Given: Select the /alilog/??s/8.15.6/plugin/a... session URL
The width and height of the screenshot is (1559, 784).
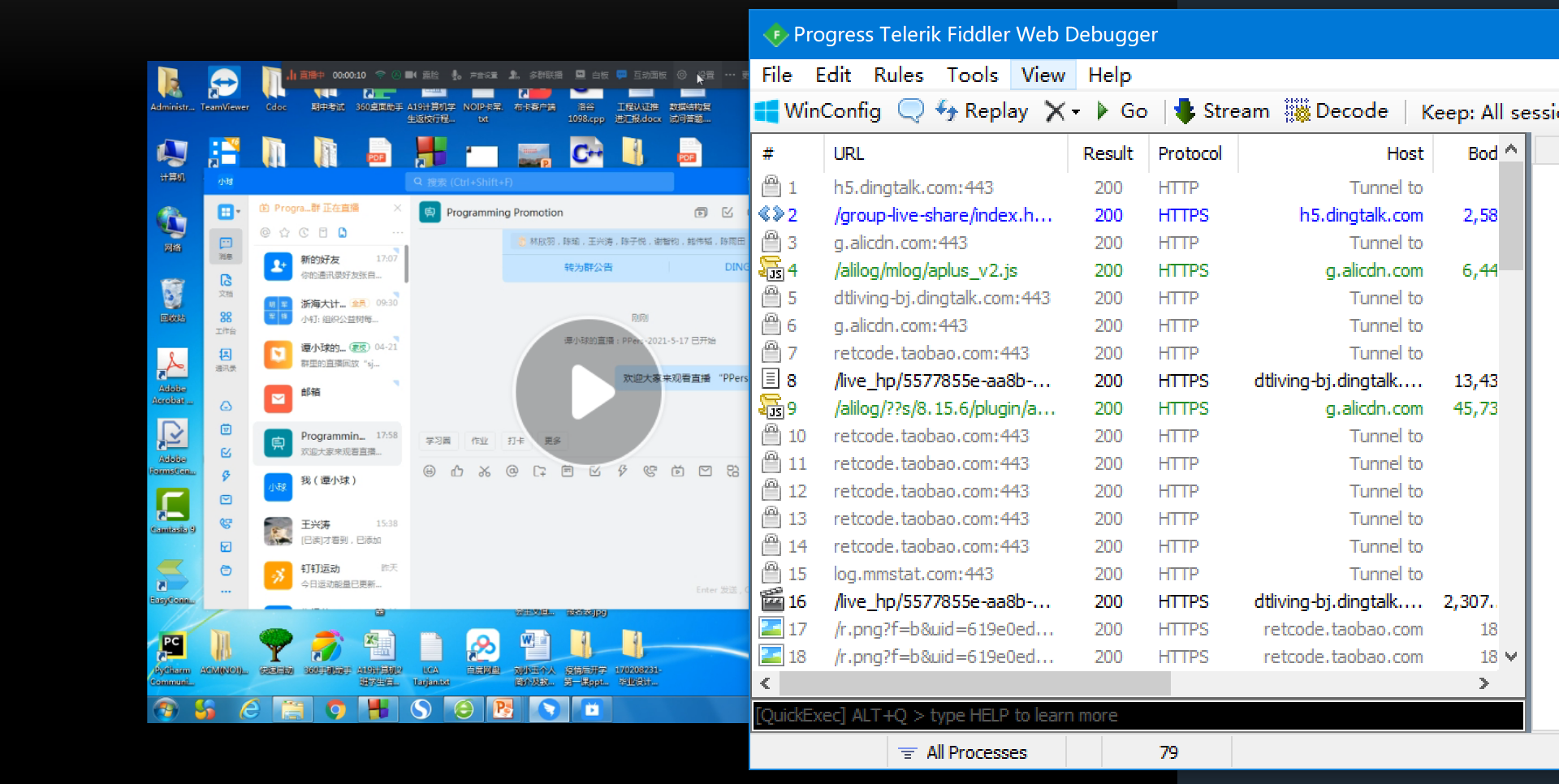Looking at the screenshot, I should point(944,408).
